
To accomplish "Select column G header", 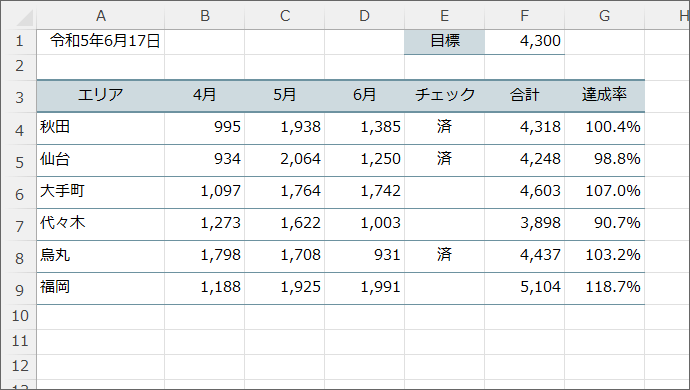I will point(605,16).
